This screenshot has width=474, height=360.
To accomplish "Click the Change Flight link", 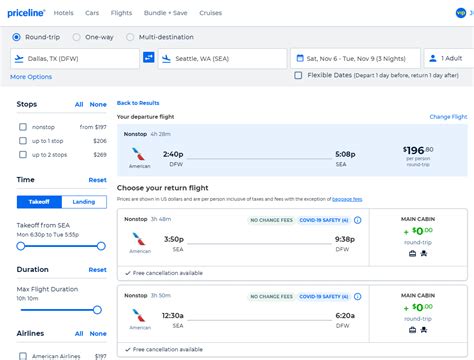I will point(448,117).
